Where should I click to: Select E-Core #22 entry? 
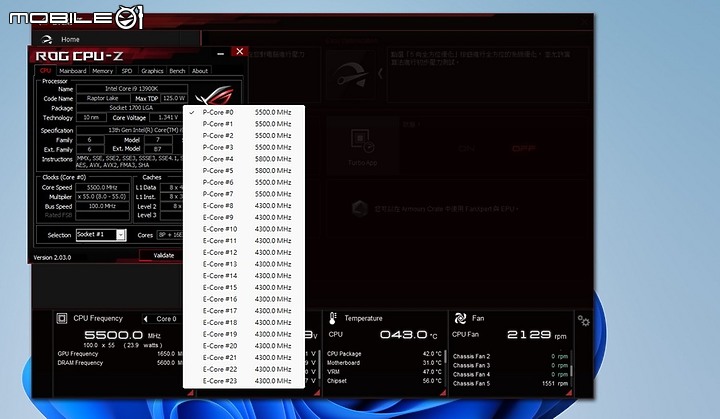point(243,369)
